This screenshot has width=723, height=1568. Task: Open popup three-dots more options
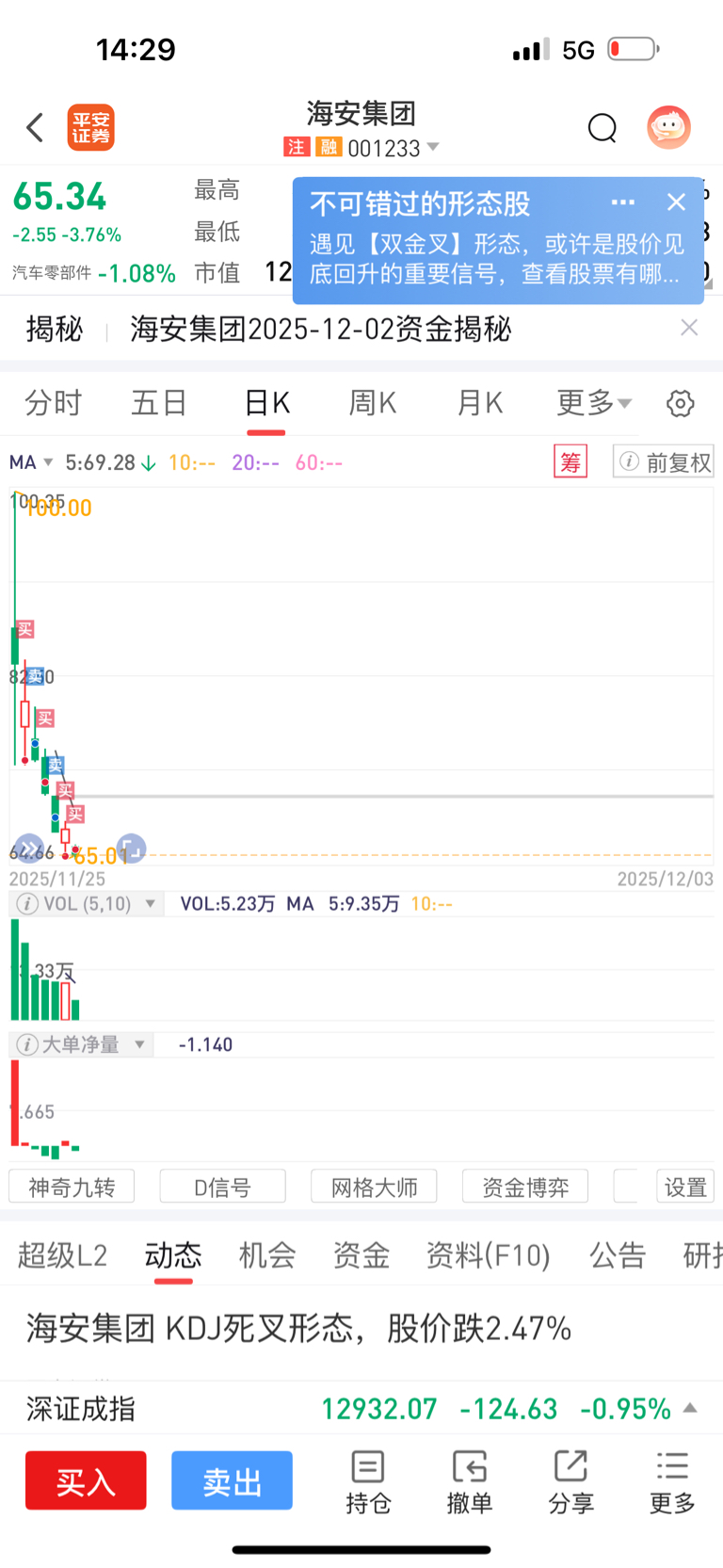(623, 202)
